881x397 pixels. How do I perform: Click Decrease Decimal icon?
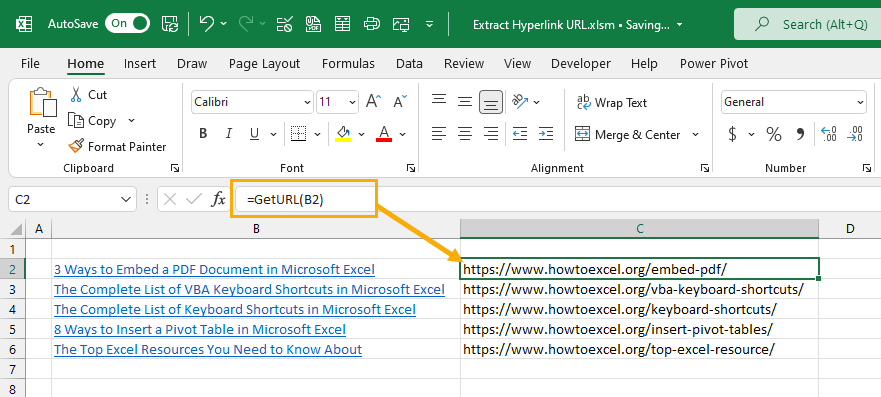(x=855, y=134)
